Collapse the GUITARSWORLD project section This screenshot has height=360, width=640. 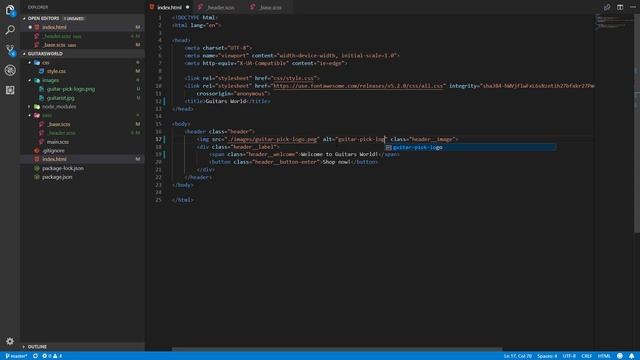coord(24,53)
